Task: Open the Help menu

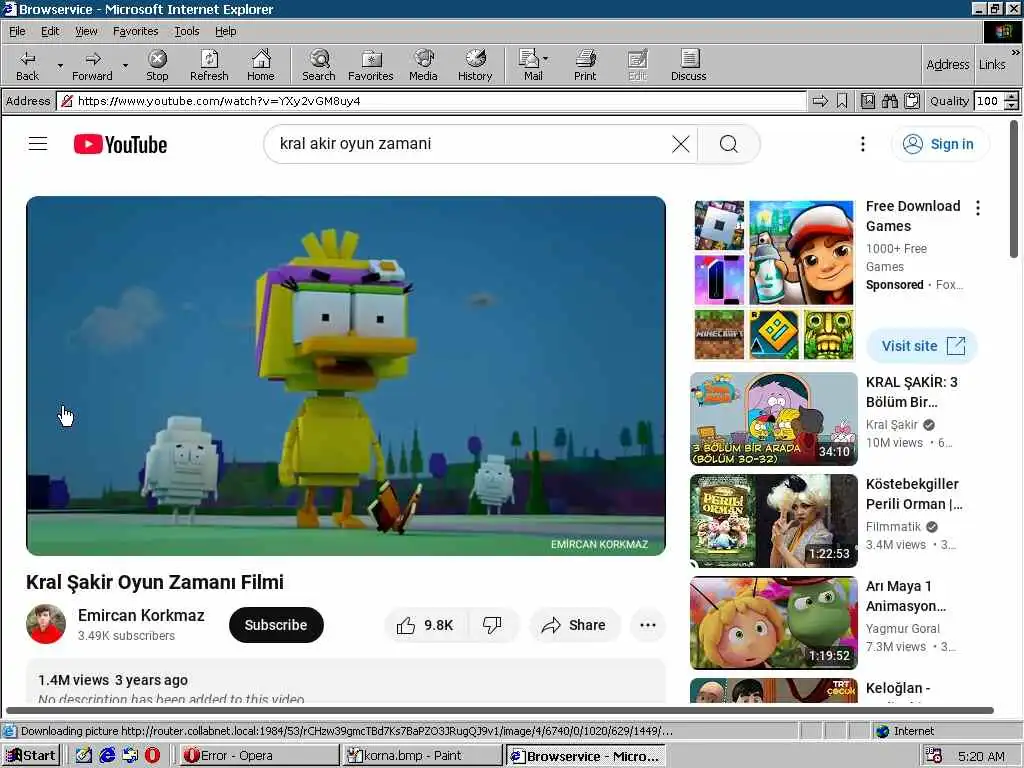Action: (225, 31)
